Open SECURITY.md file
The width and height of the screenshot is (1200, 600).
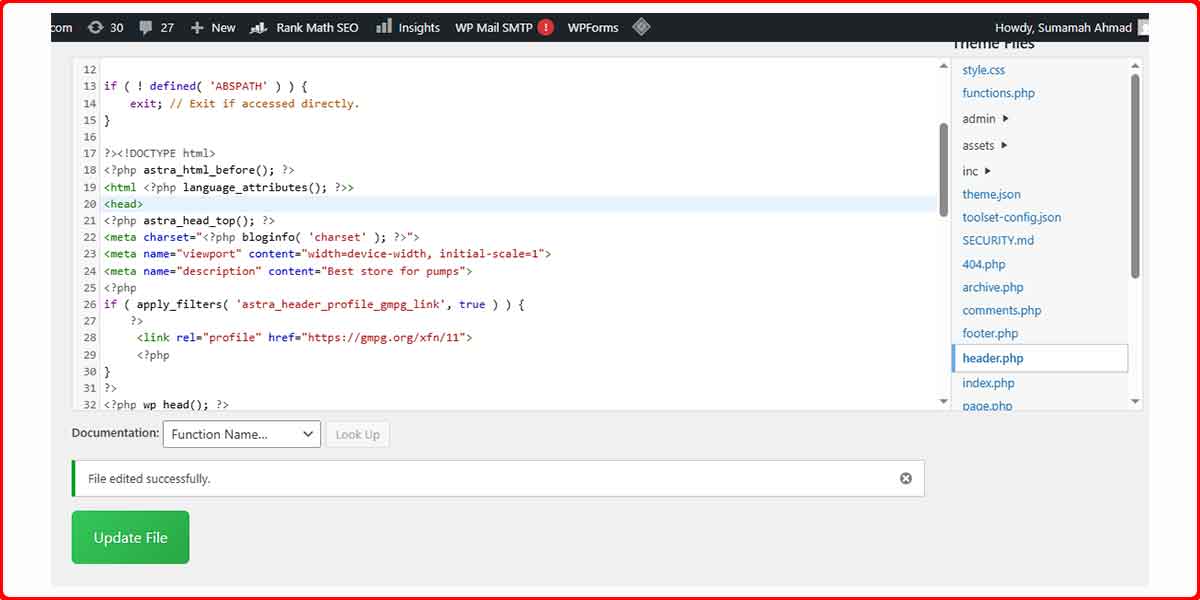coord(998,240)
